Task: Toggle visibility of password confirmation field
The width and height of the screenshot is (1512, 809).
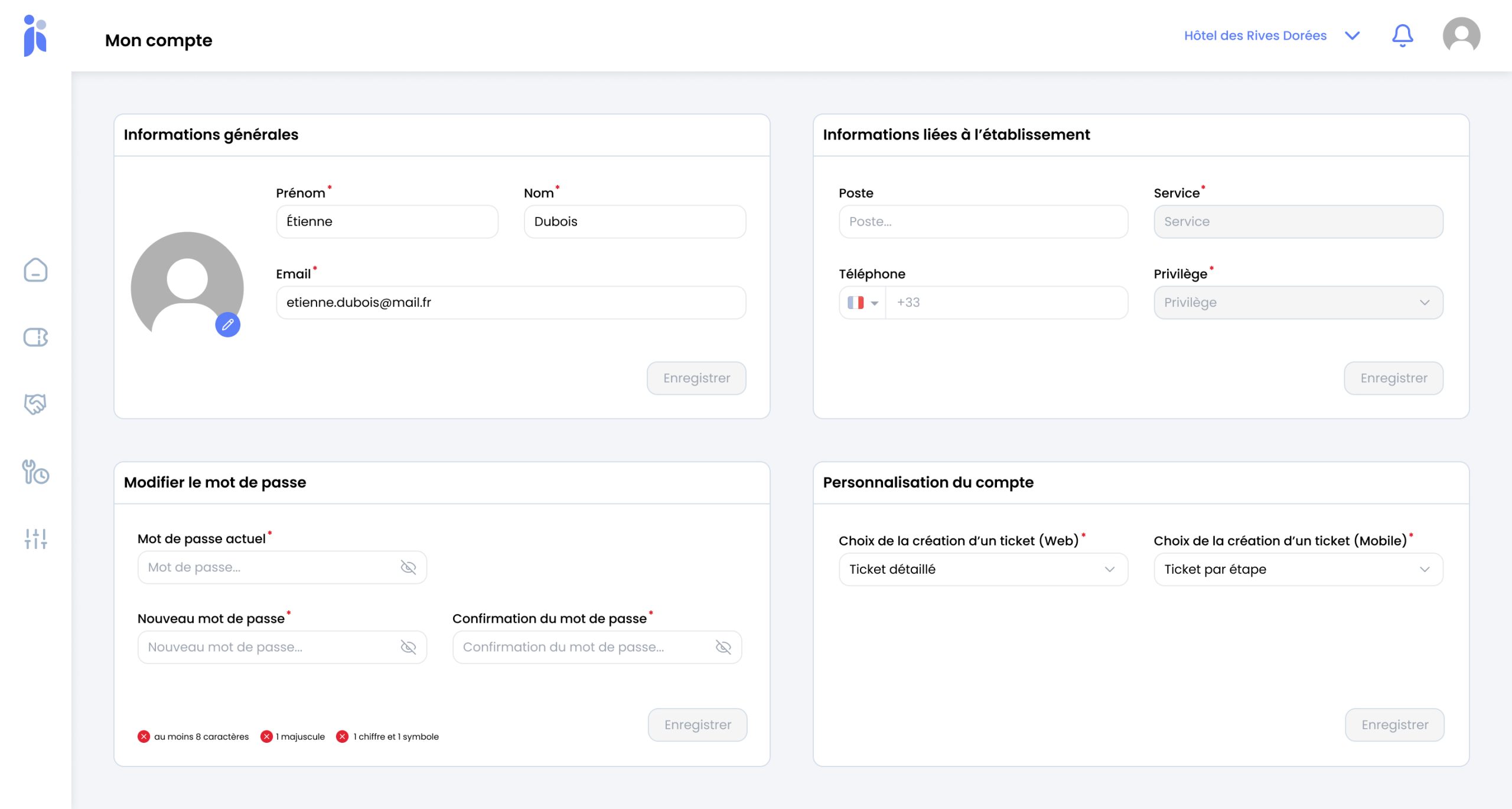Action: [x=723, y=647]
